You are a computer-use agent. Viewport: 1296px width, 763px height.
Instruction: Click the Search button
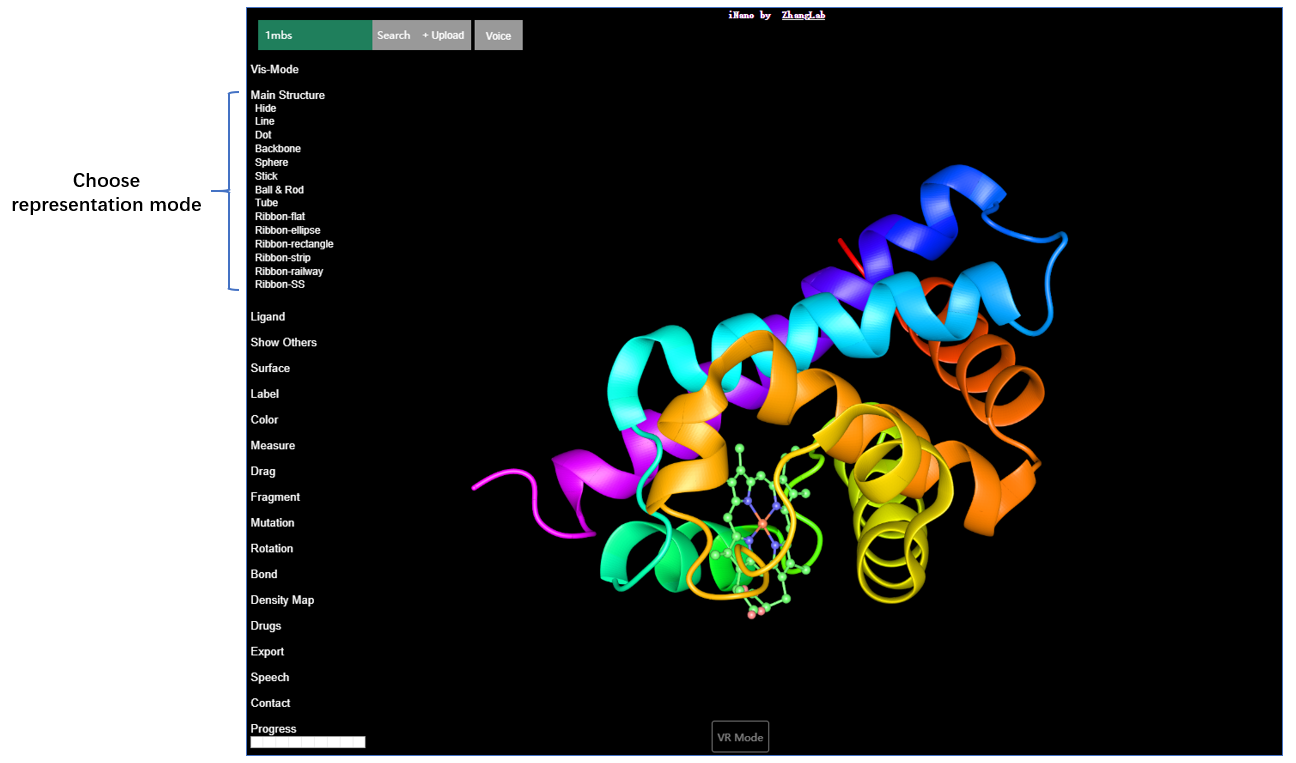[393, 35]
